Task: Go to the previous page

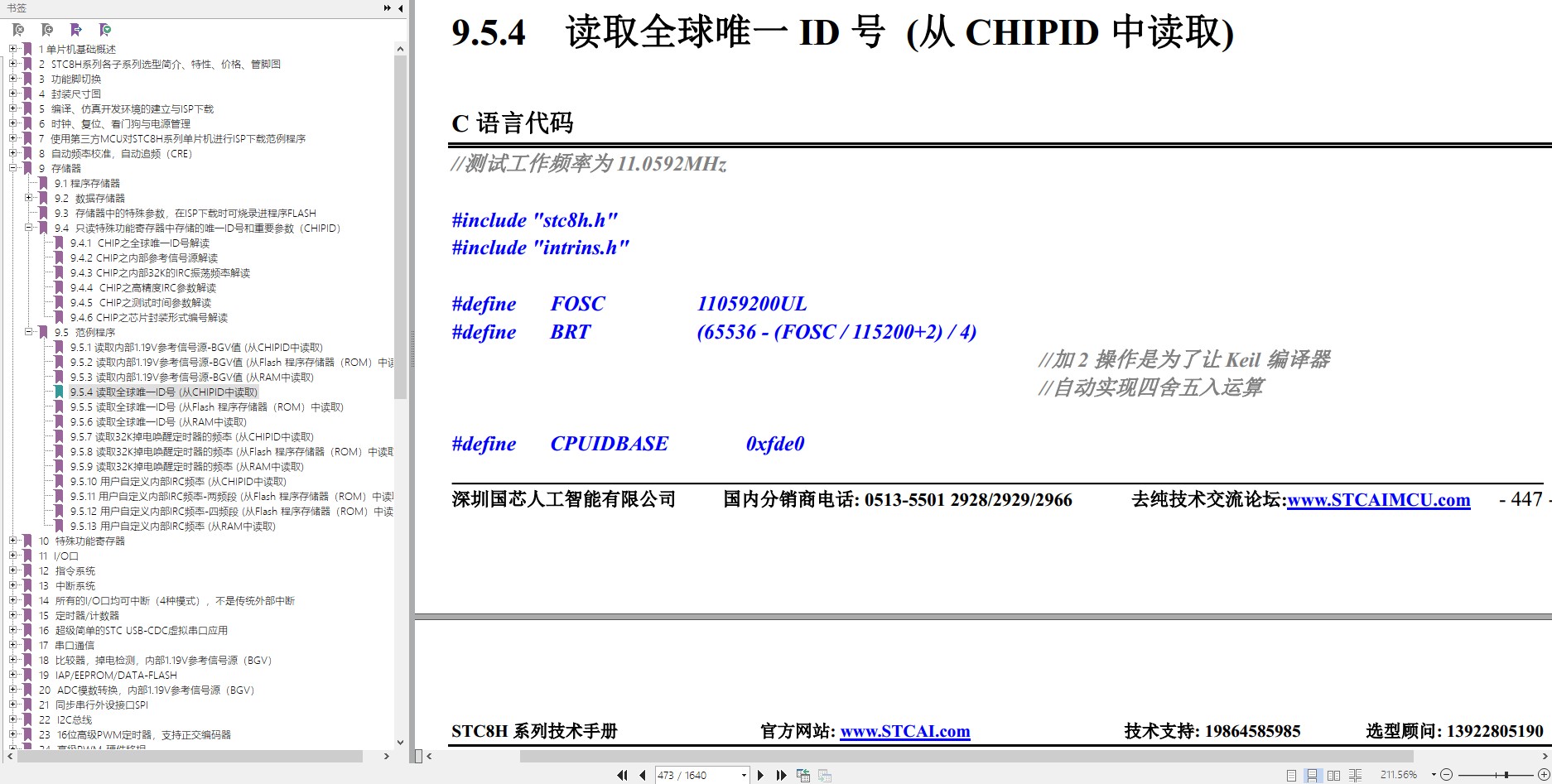Action: click(642, 775)
